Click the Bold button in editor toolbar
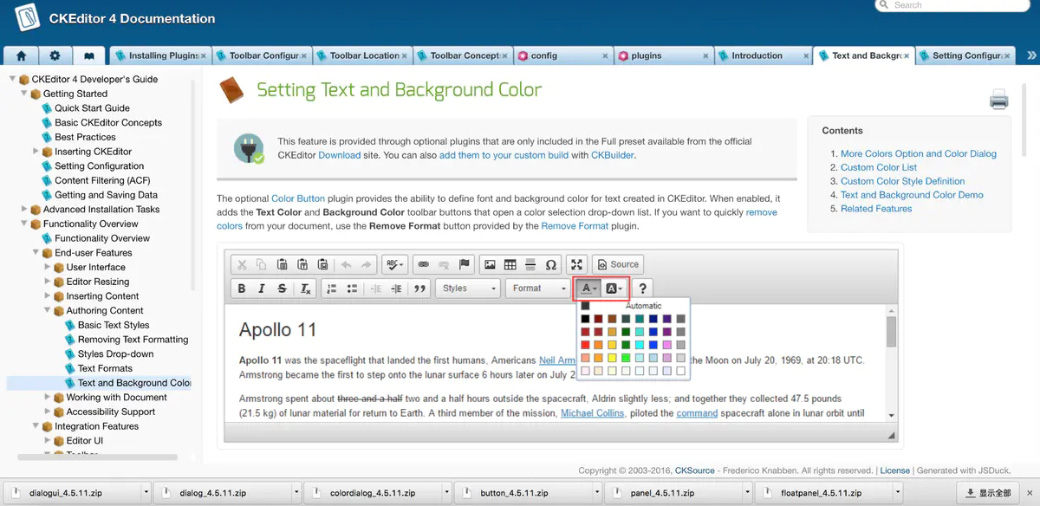 [241, 288]
